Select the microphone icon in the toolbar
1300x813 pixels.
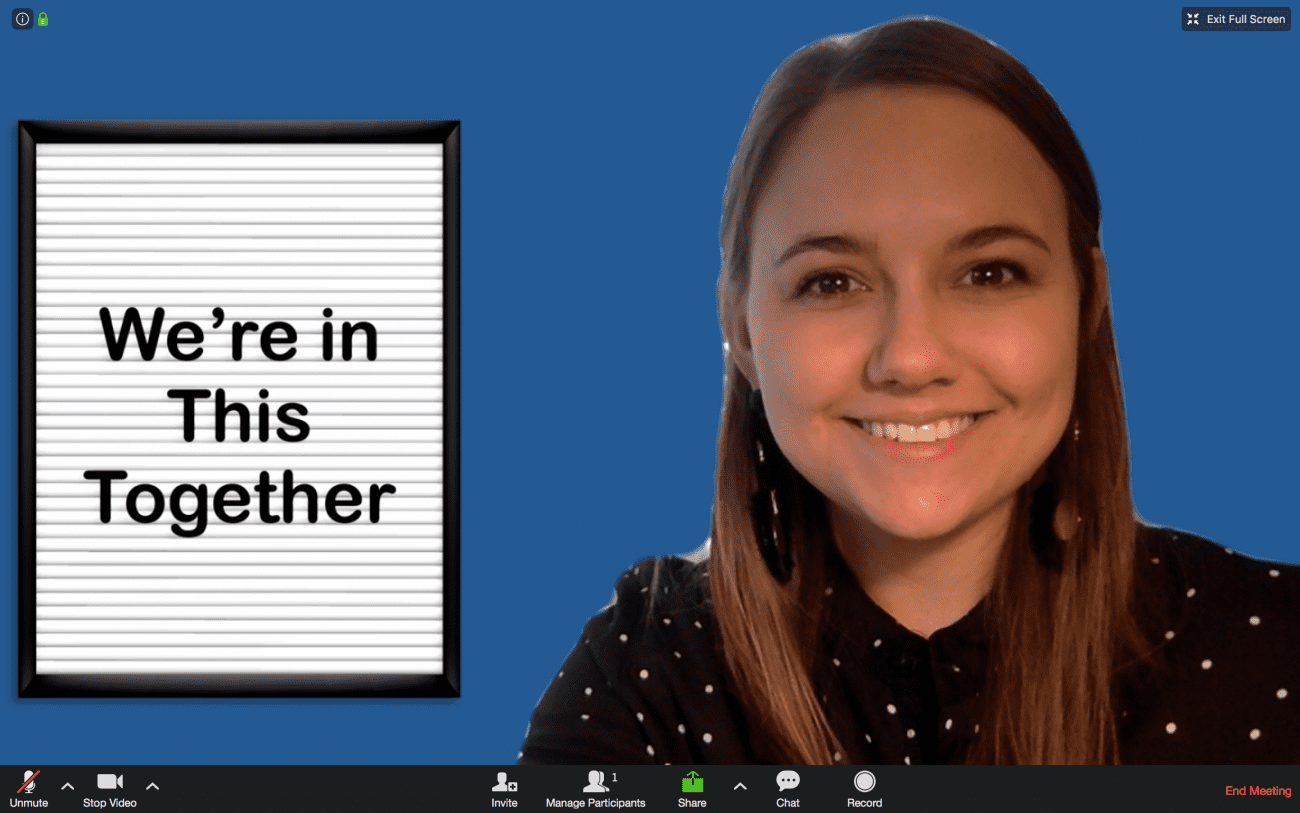click(x=28, y=780)
